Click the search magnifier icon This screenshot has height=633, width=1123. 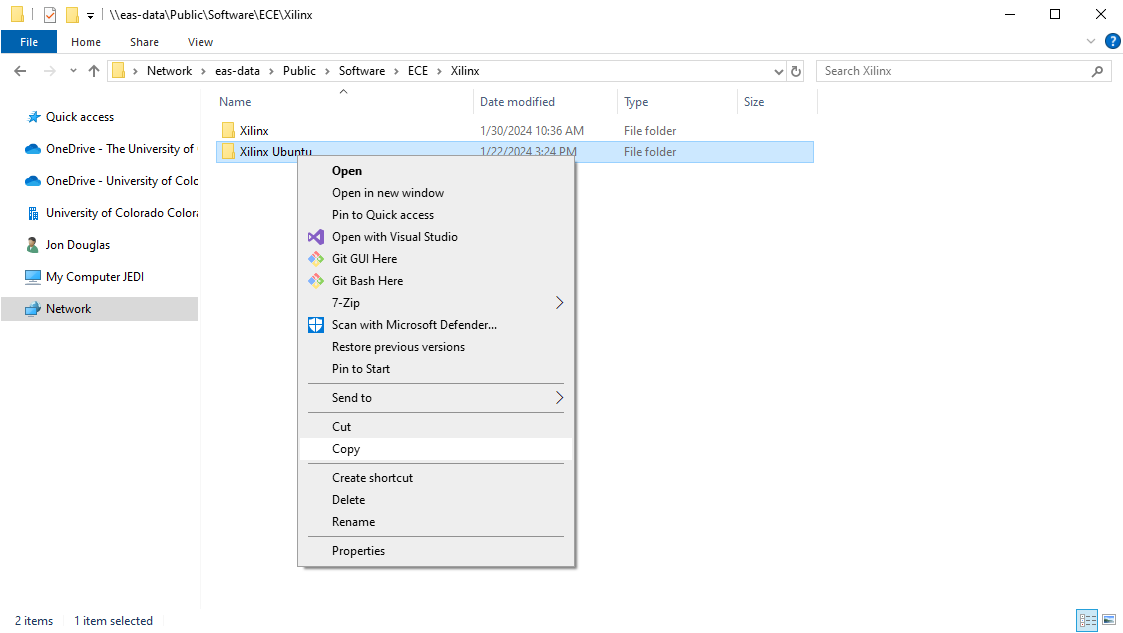pyautogui.click(x=1097, y=71)
